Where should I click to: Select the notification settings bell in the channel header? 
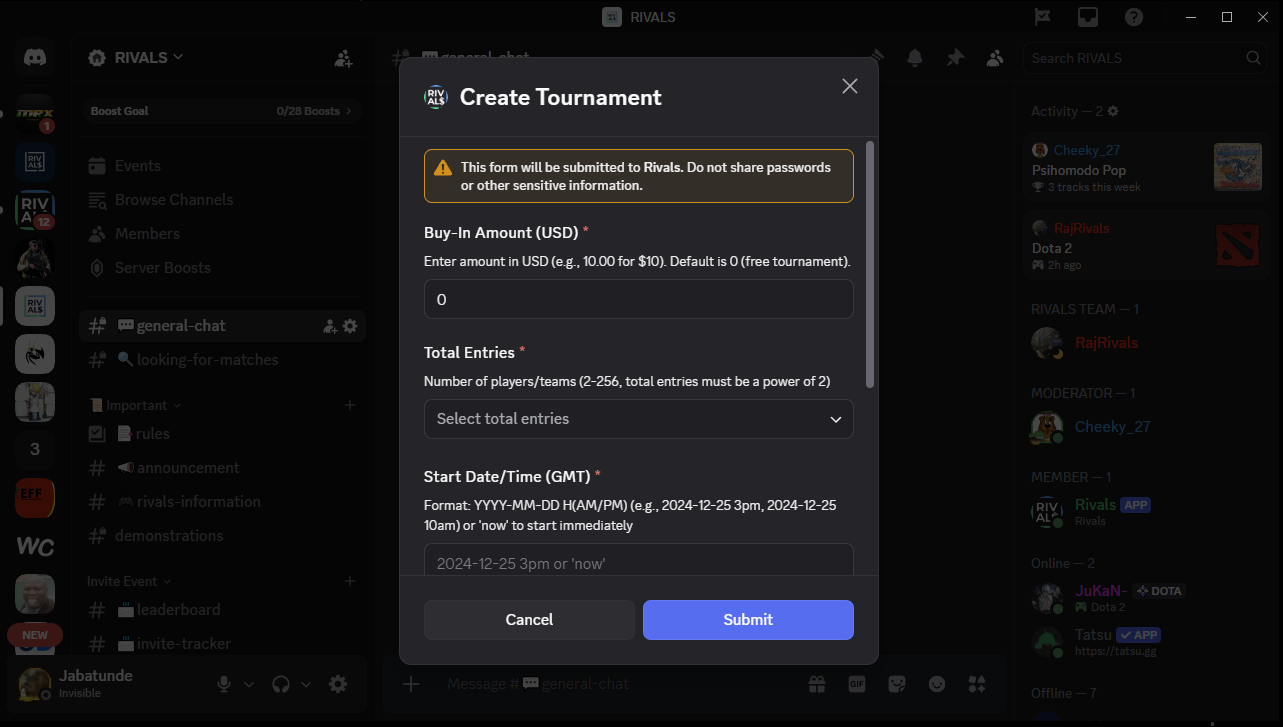[915, 58]
